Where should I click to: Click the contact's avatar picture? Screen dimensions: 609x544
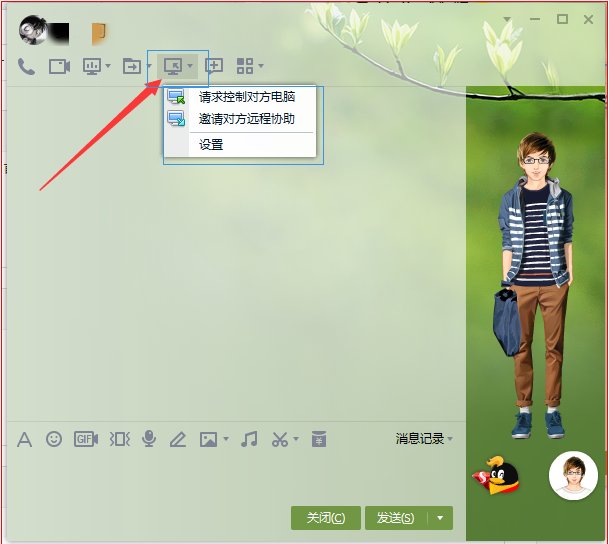(x=34, y=30)
